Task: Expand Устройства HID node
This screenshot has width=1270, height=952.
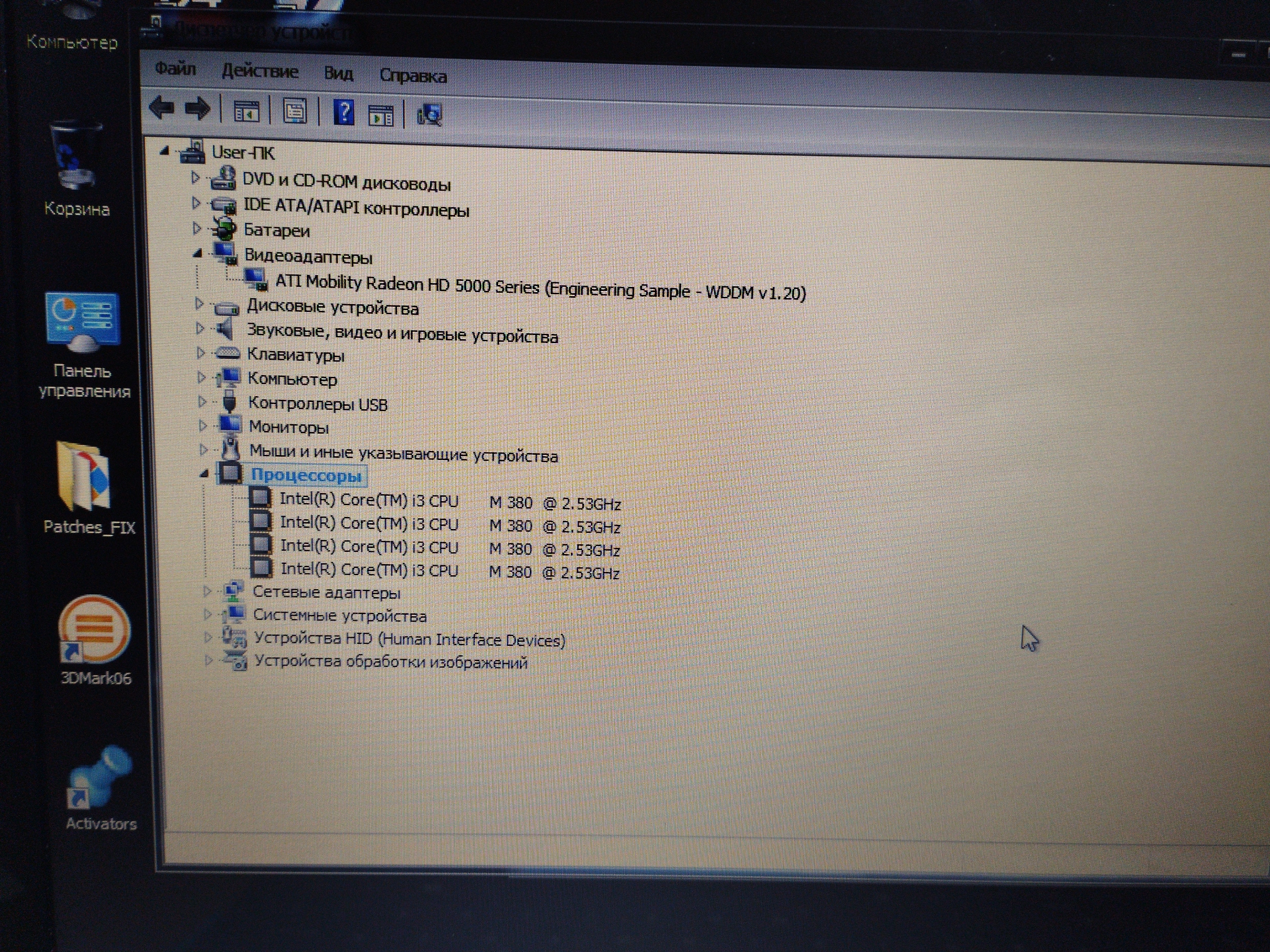Action: 208,637
